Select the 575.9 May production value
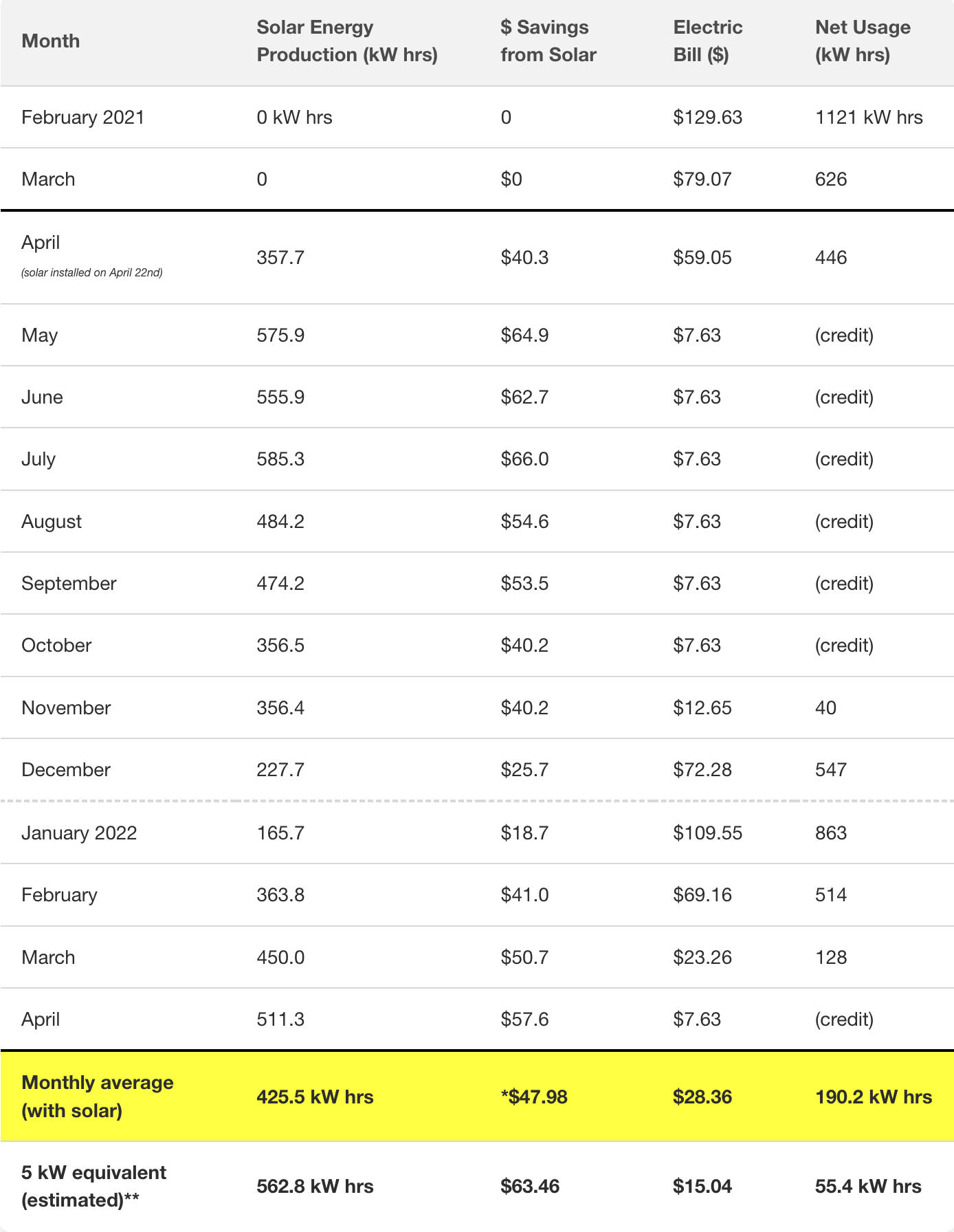 280,335
